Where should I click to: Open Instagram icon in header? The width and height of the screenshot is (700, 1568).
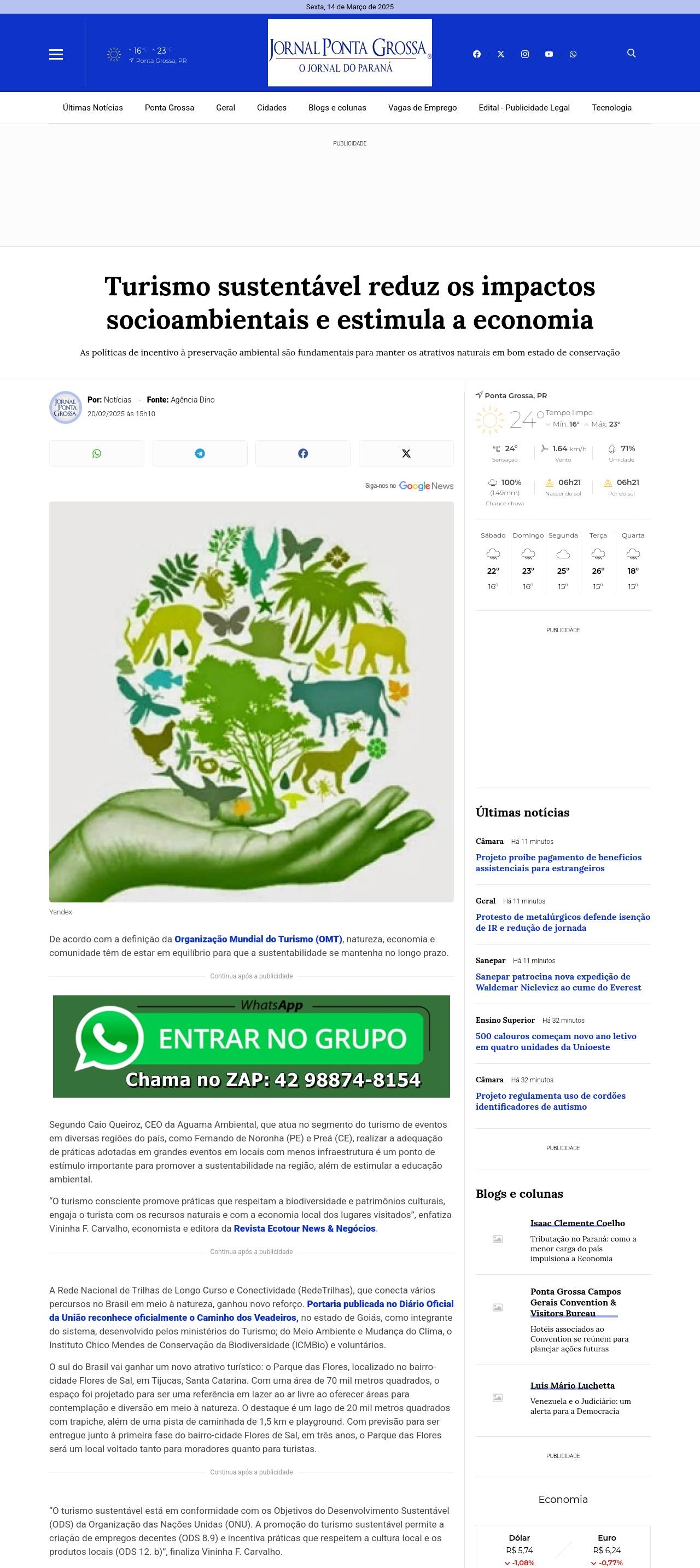pyautogui.click(x=524, y=54)
